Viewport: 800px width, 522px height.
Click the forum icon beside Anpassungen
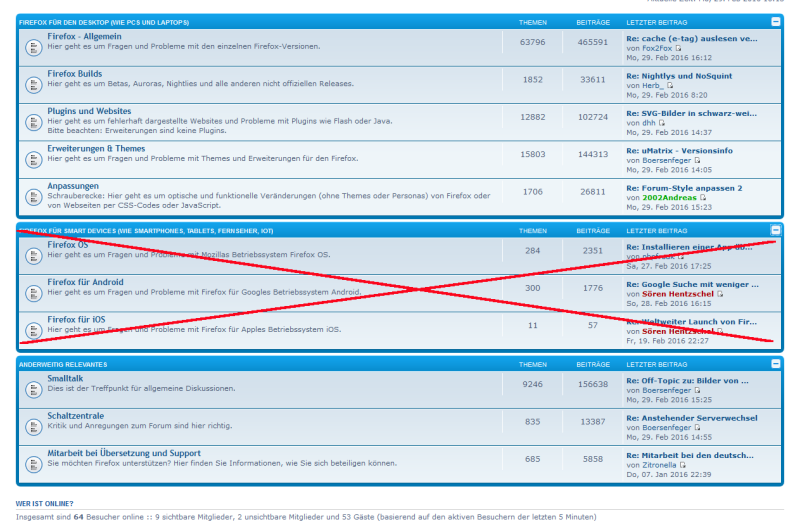pos(34,197)
